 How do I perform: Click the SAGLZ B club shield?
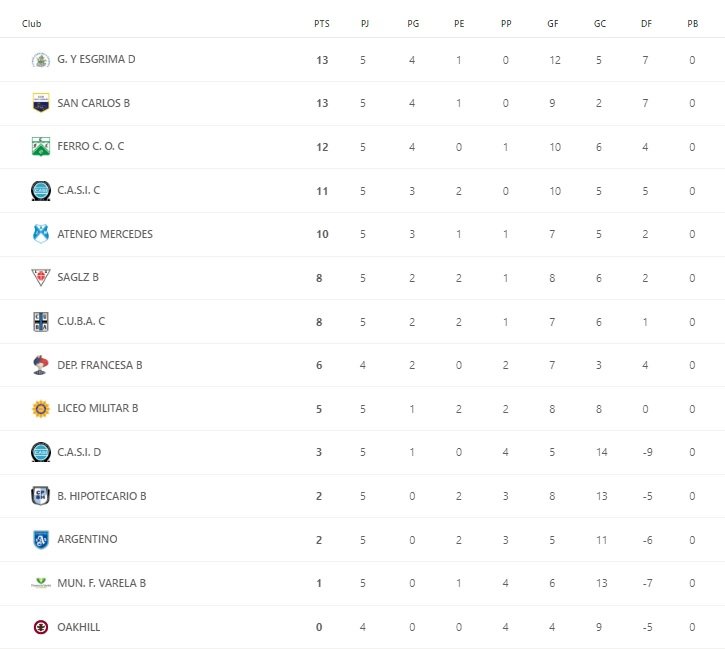coord(40,277)
